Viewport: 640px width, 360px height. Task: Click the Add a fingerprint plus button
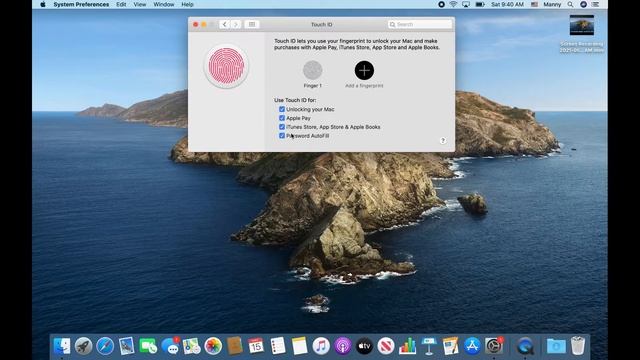coord(364,70)
